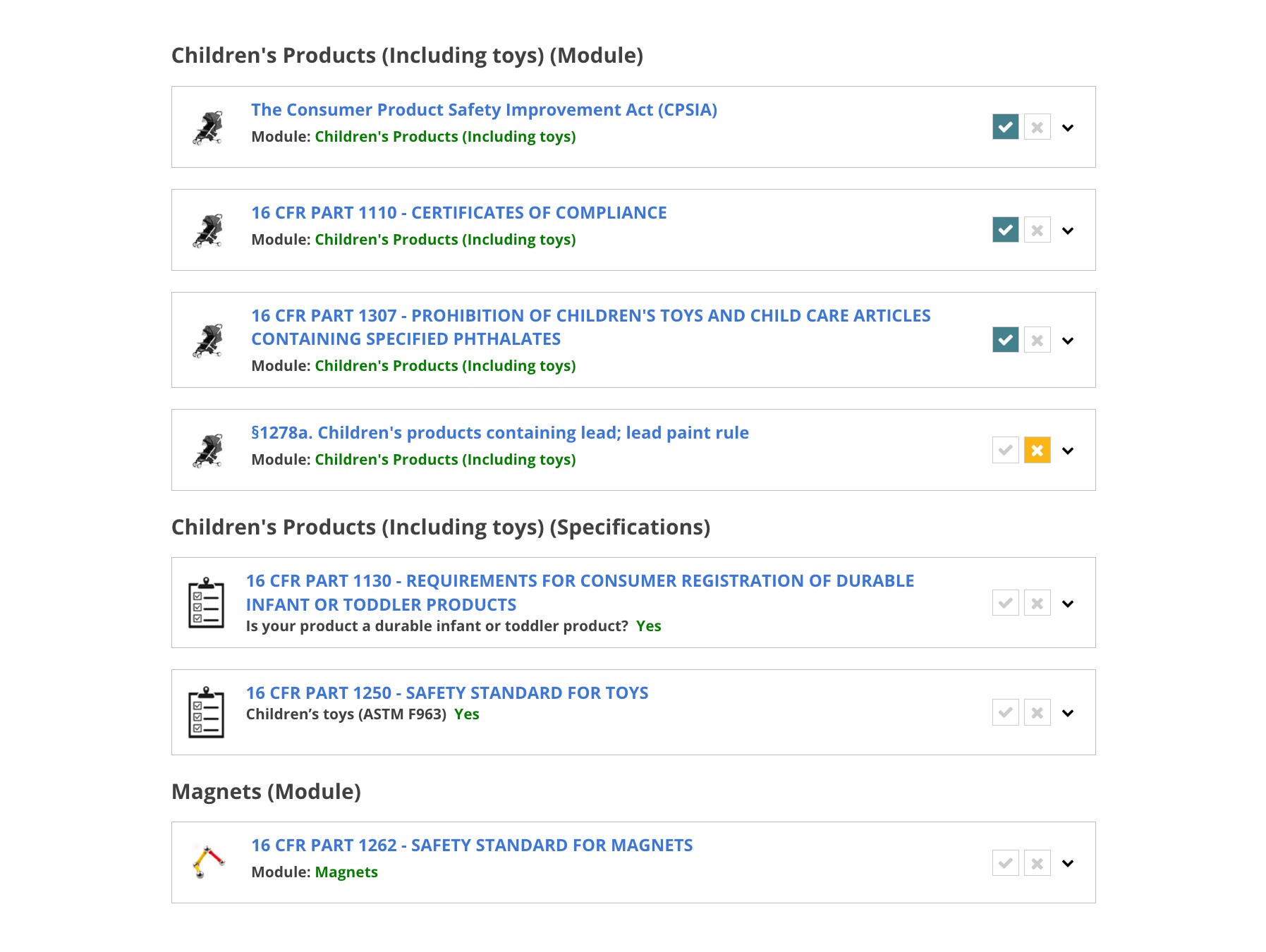1266x952 pixels.
Task: Toggle check mark for Part 1262 magnets
Action: tap(1005, 863)
